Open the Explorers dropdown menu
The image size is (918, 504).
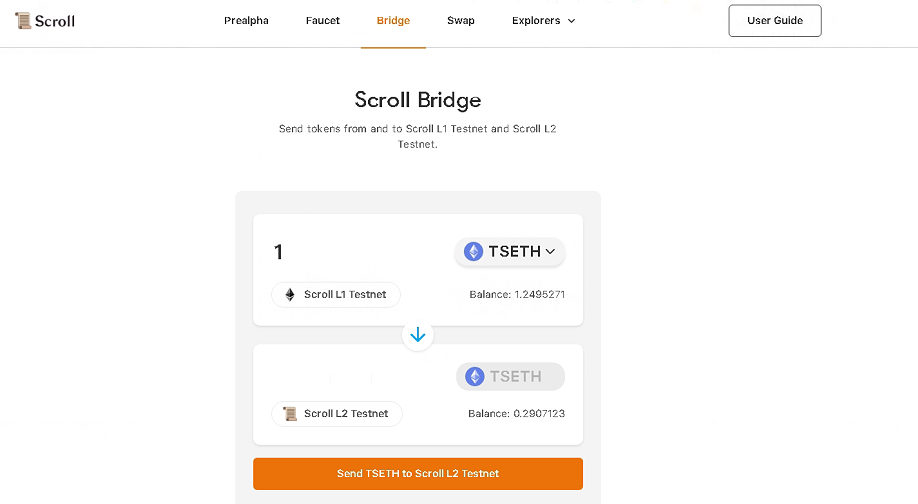543,20
